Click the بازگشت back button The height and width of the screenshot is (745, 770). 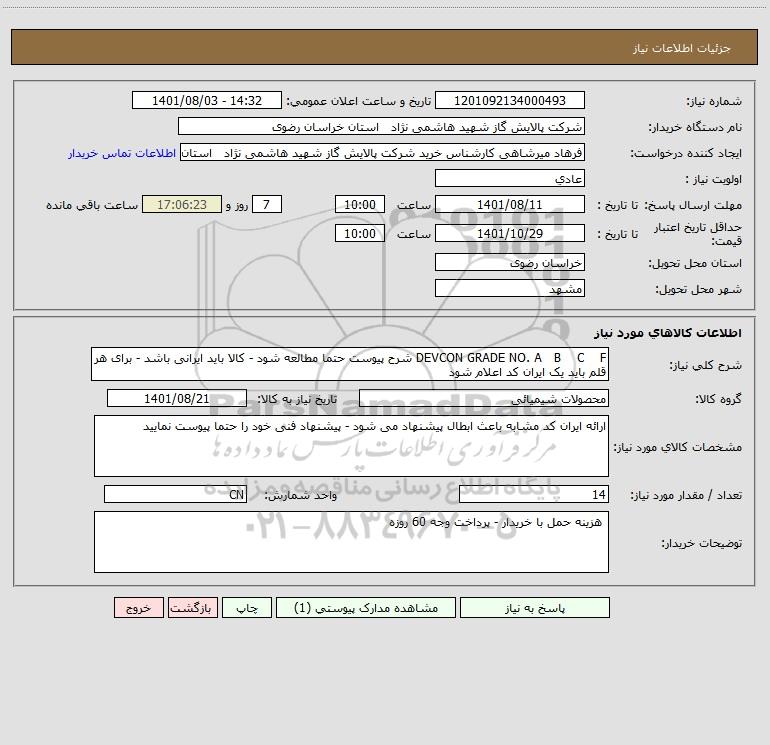click(192, 608)
